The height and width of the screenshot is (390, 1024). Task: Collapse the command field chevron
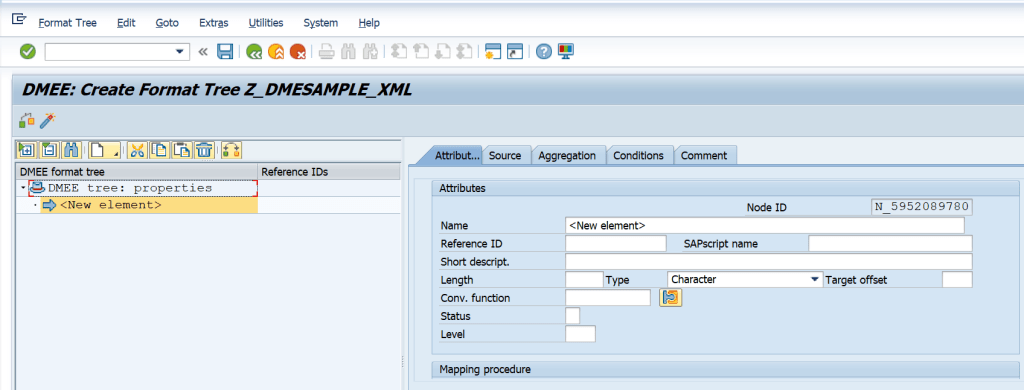point(202,52)
